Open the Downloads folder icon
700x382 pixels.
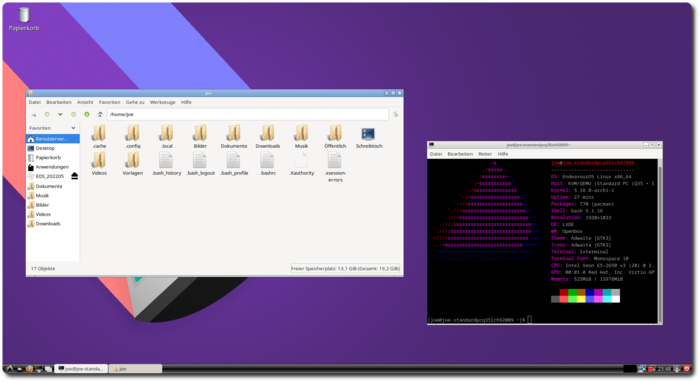click(268, 137)
